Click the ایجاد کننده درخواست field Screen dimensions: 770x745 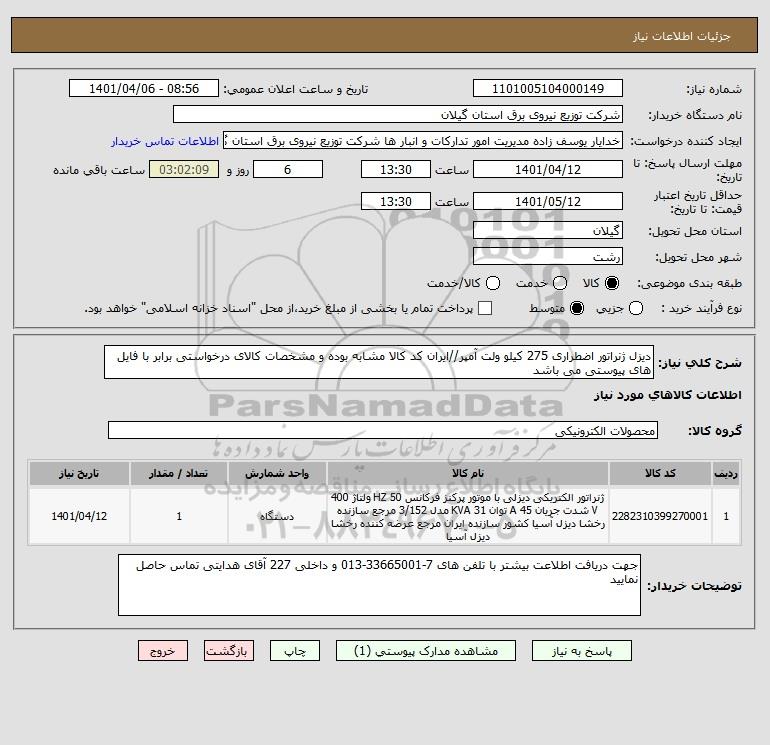point(423,141)
